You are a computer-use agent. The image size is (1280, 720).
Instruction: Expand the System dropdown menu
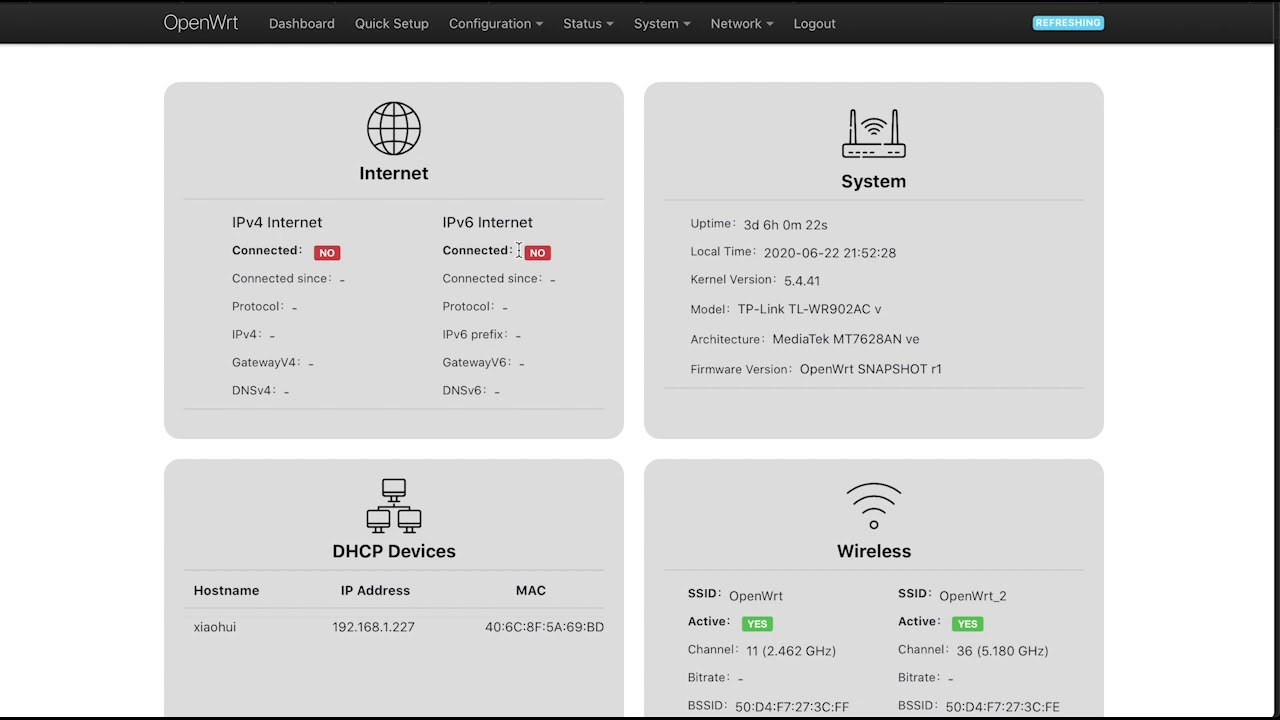[662, 23]
